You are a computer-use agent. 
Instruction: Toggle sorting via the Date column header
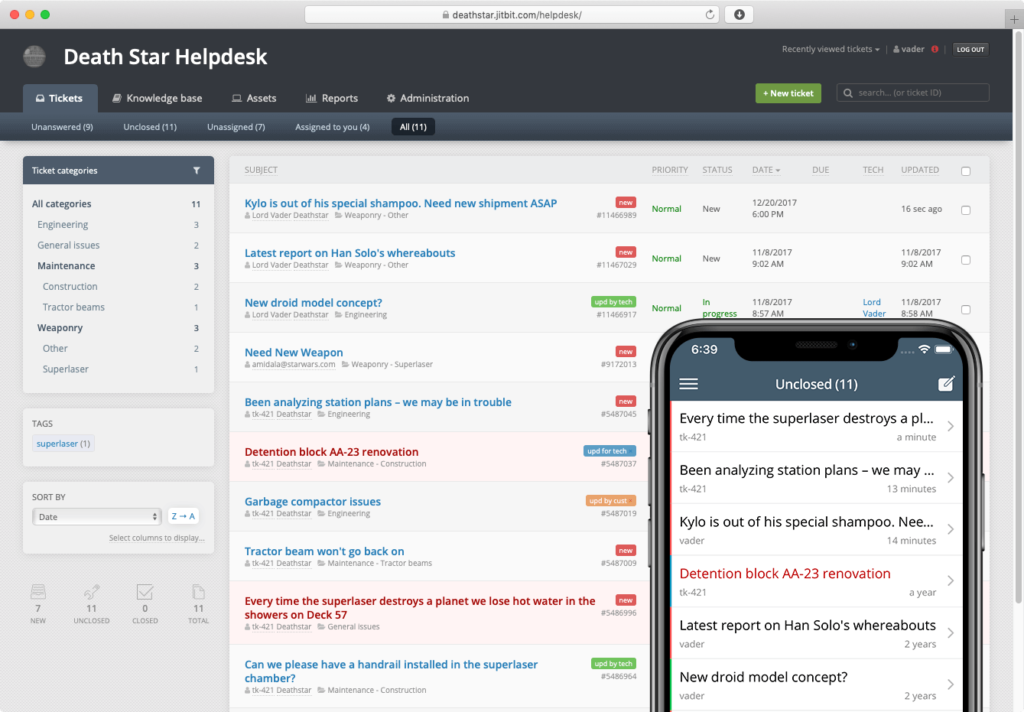point(766,170)
